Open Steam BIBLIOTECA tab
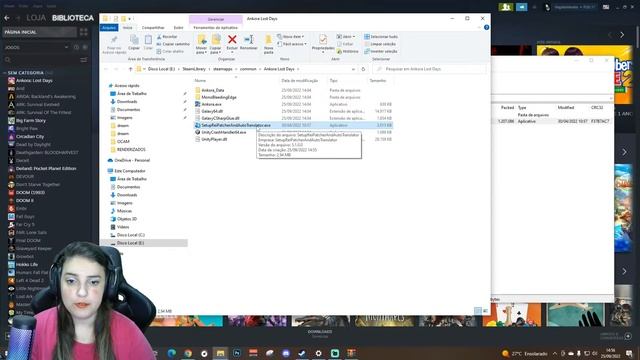This screenshot has height=360, width=640. (x=73, y=18)
